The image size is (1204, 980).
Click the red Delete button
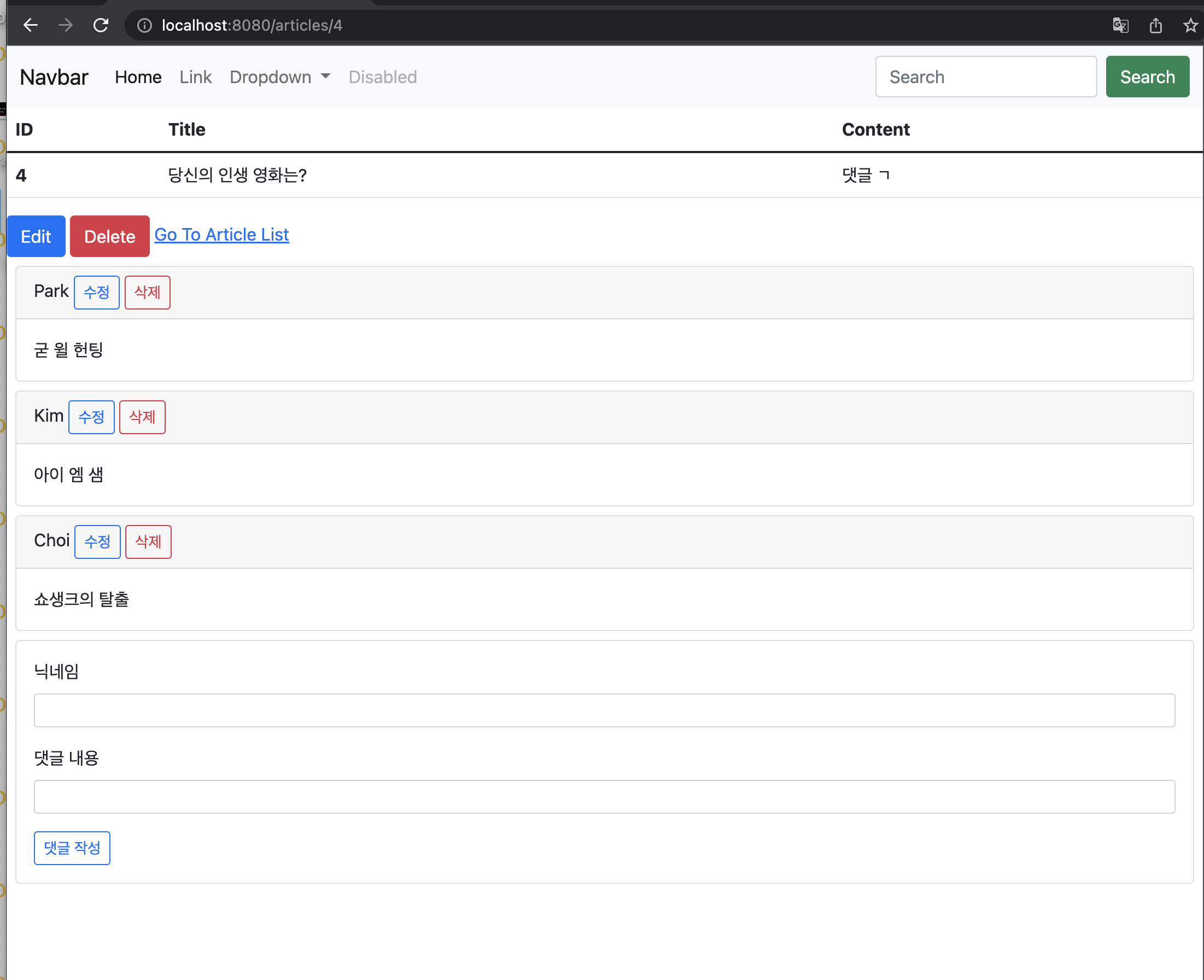[109, 236]
